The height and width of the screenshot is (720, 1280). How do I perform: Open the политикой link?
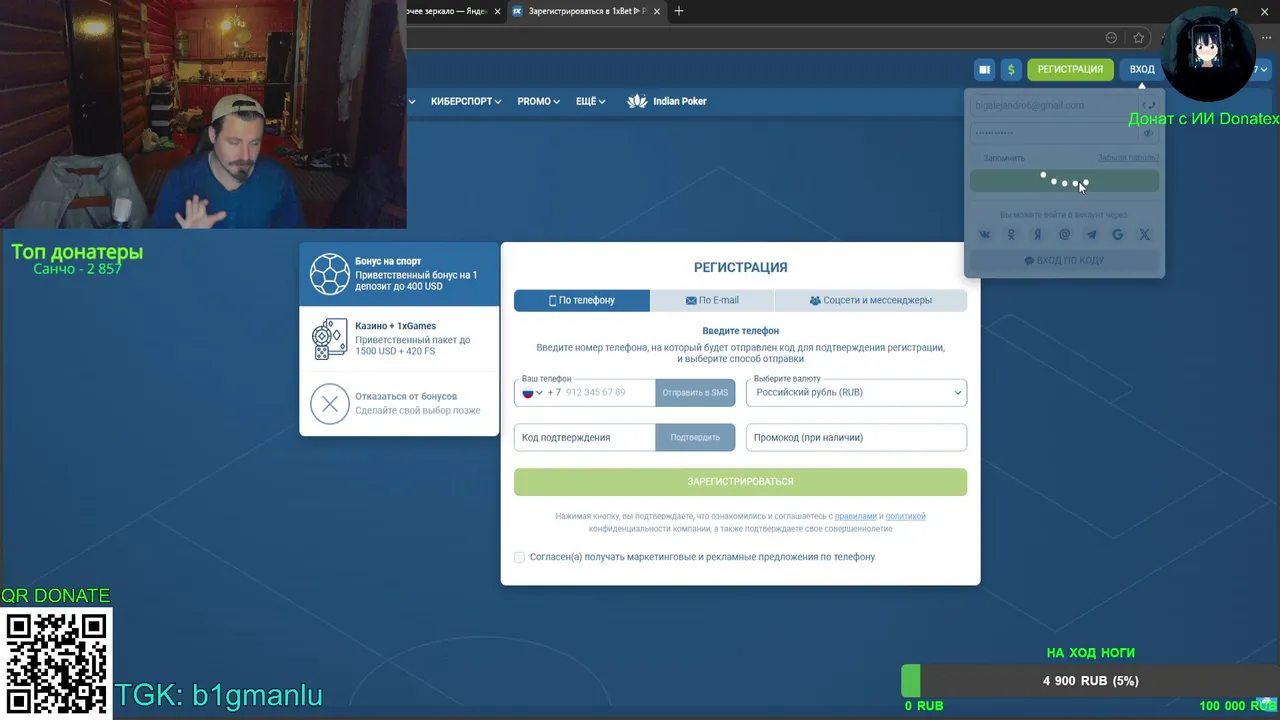[905, 516]
